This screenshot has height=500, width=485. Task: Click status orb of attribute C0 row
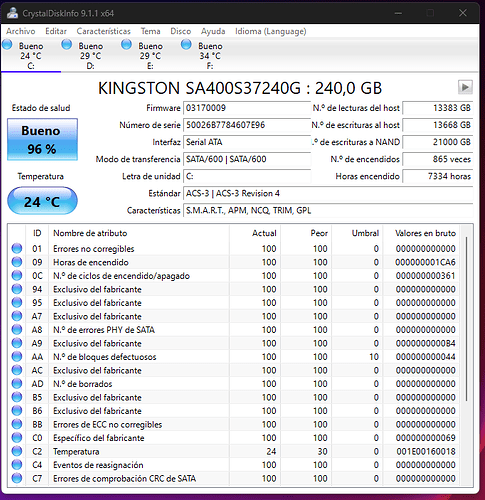point(17,437)
